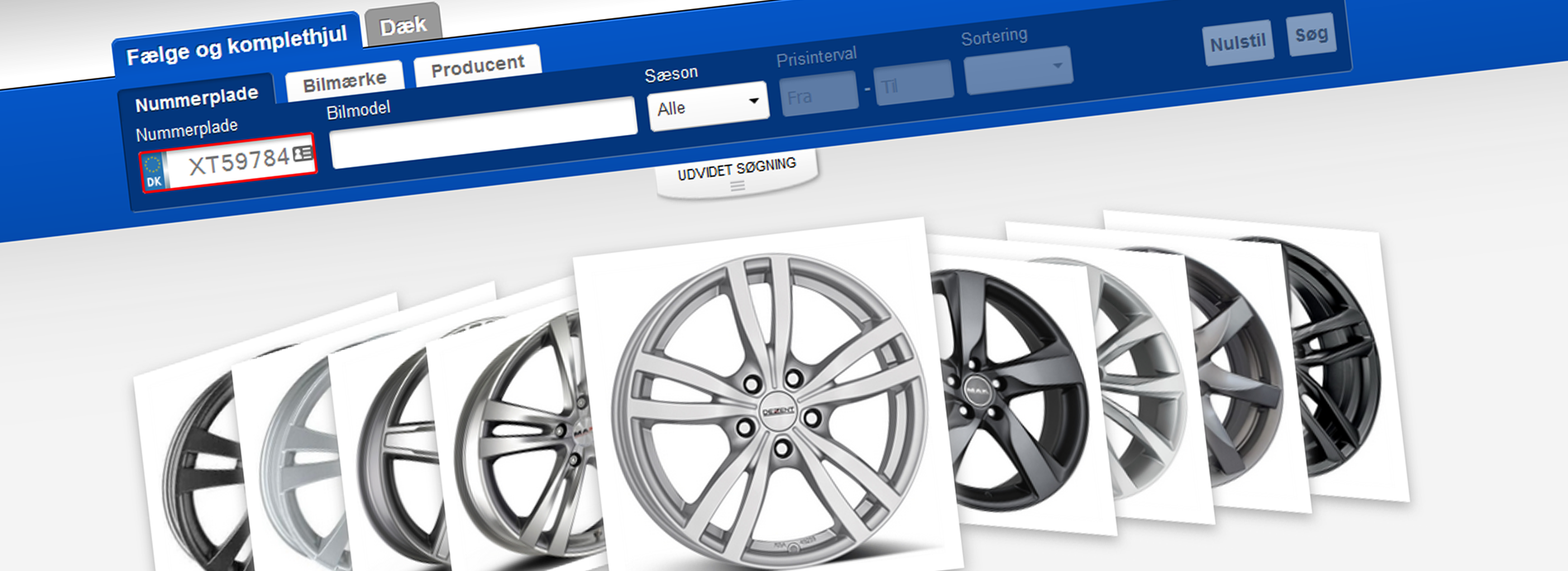Open the Producent tab
The width and height of the screenshot is (1568, 571).
[x=477, y=65]
